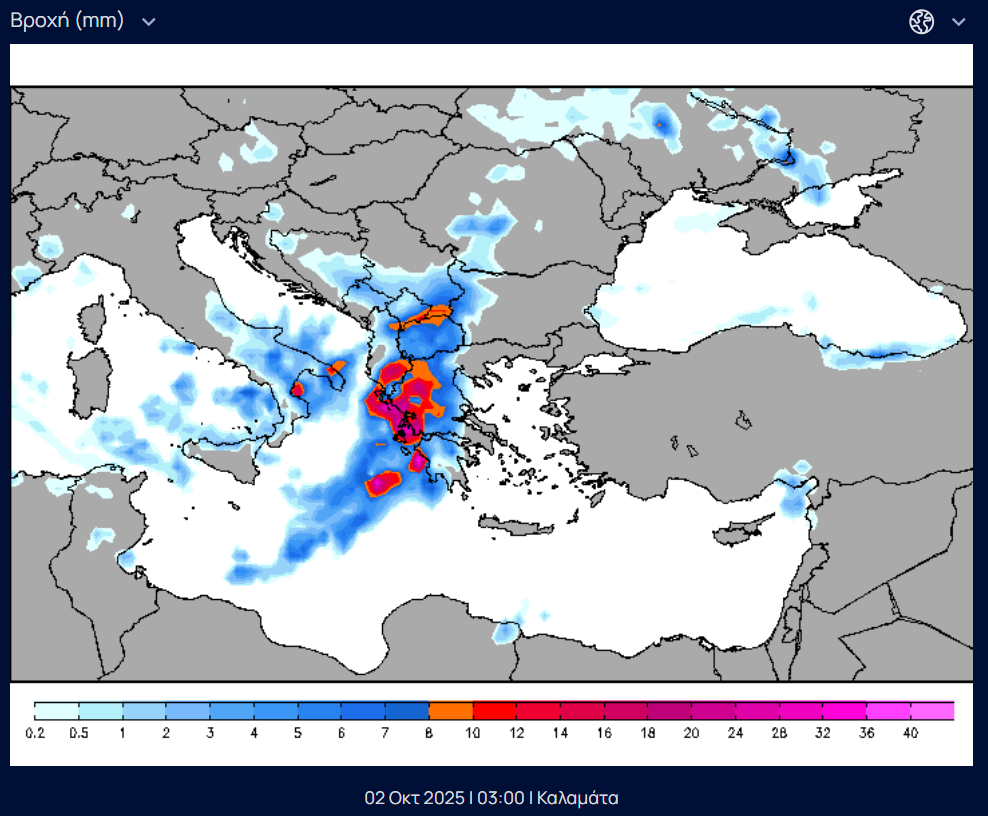This screenshot has width=988, height=816.
Task: Expand the chevron beside the globe icon
Action: 959,22
